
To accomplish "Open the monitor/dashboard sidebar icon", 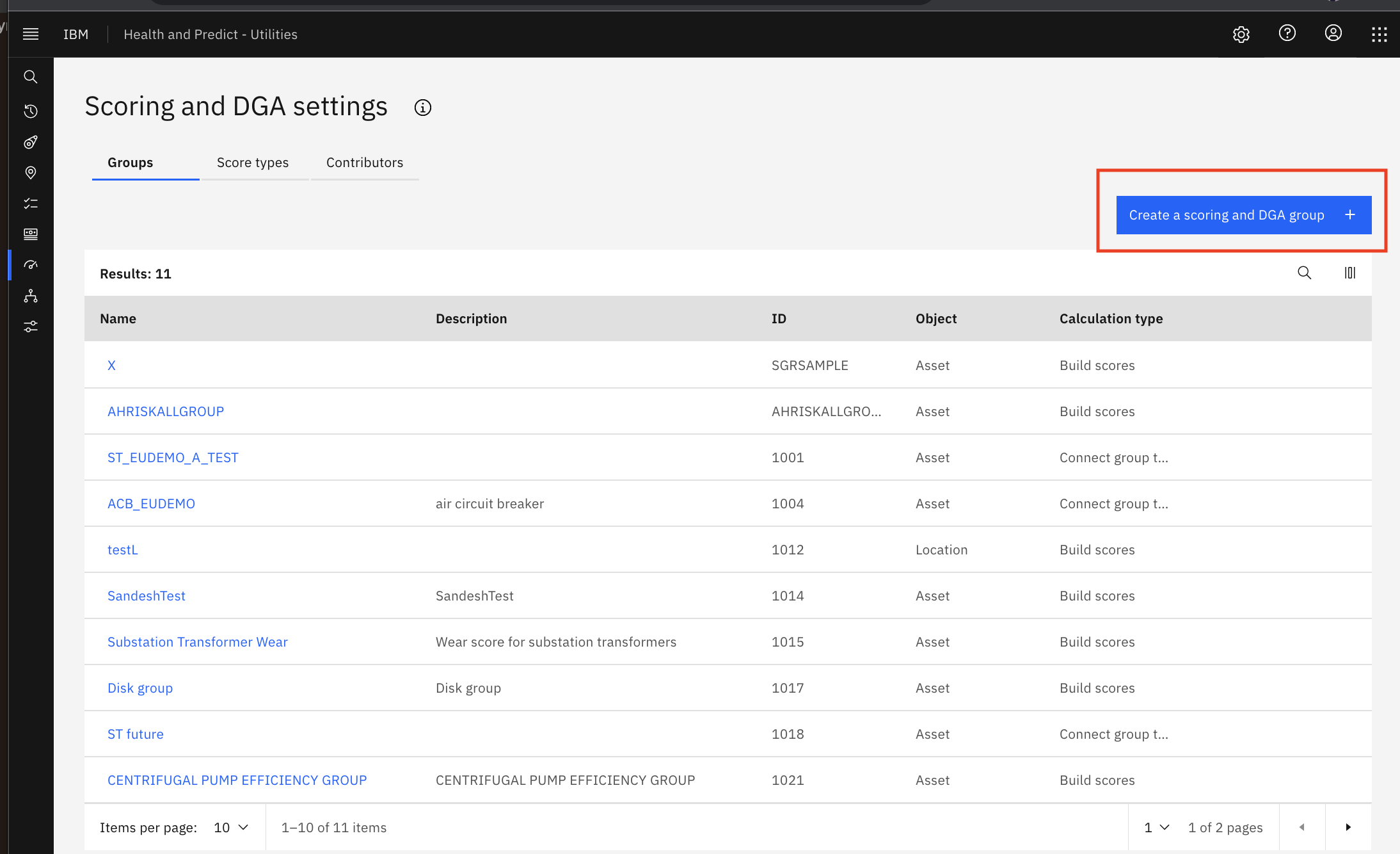I will point(31,234).
